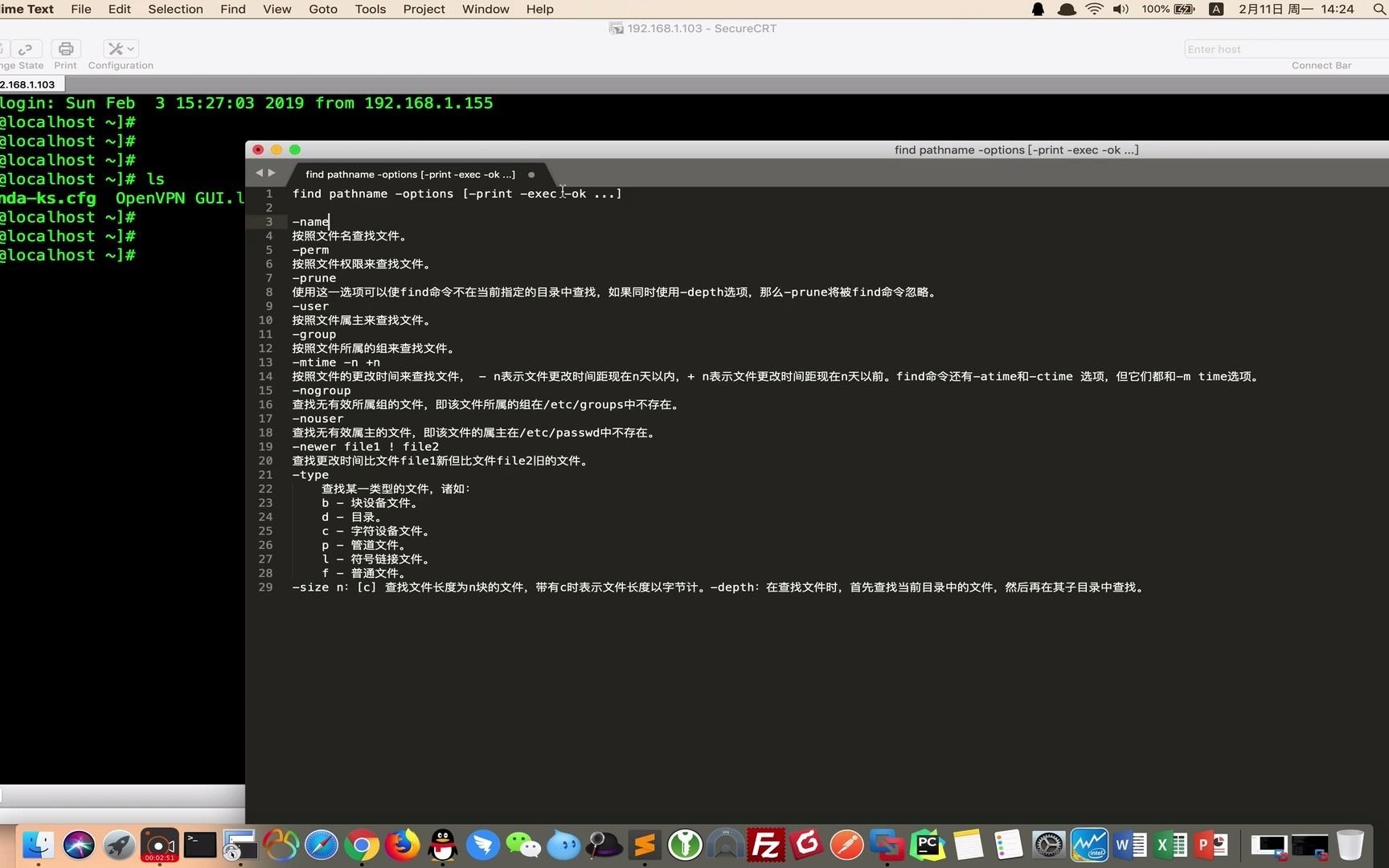The width and height of the screenshot is (1389, 868).
Task: Open FileZilla from the Dock
Action: pos(764,845)
